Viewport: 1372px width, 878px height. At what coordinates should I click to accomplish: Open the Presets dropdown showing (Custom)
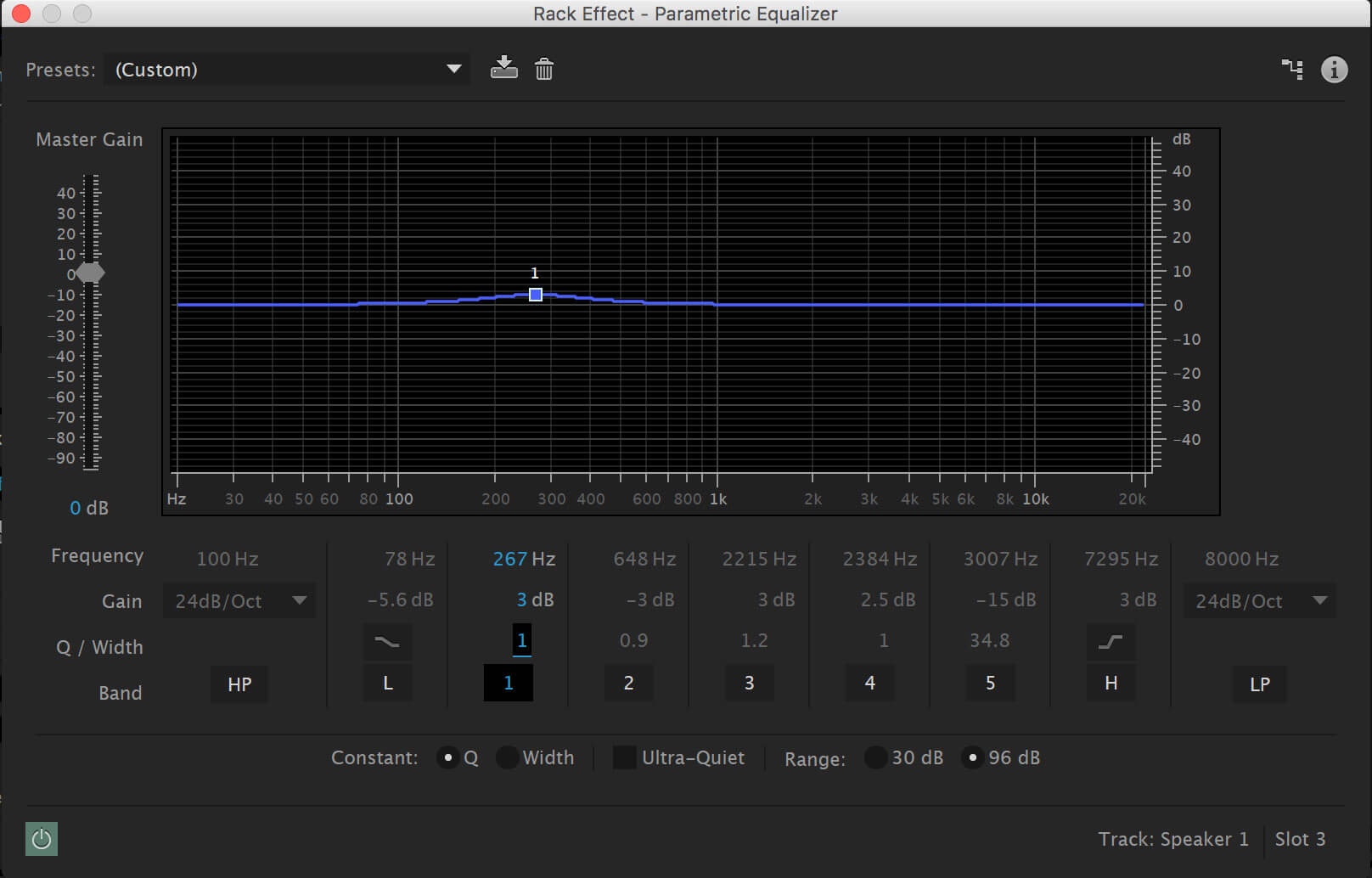coord(287,70)
